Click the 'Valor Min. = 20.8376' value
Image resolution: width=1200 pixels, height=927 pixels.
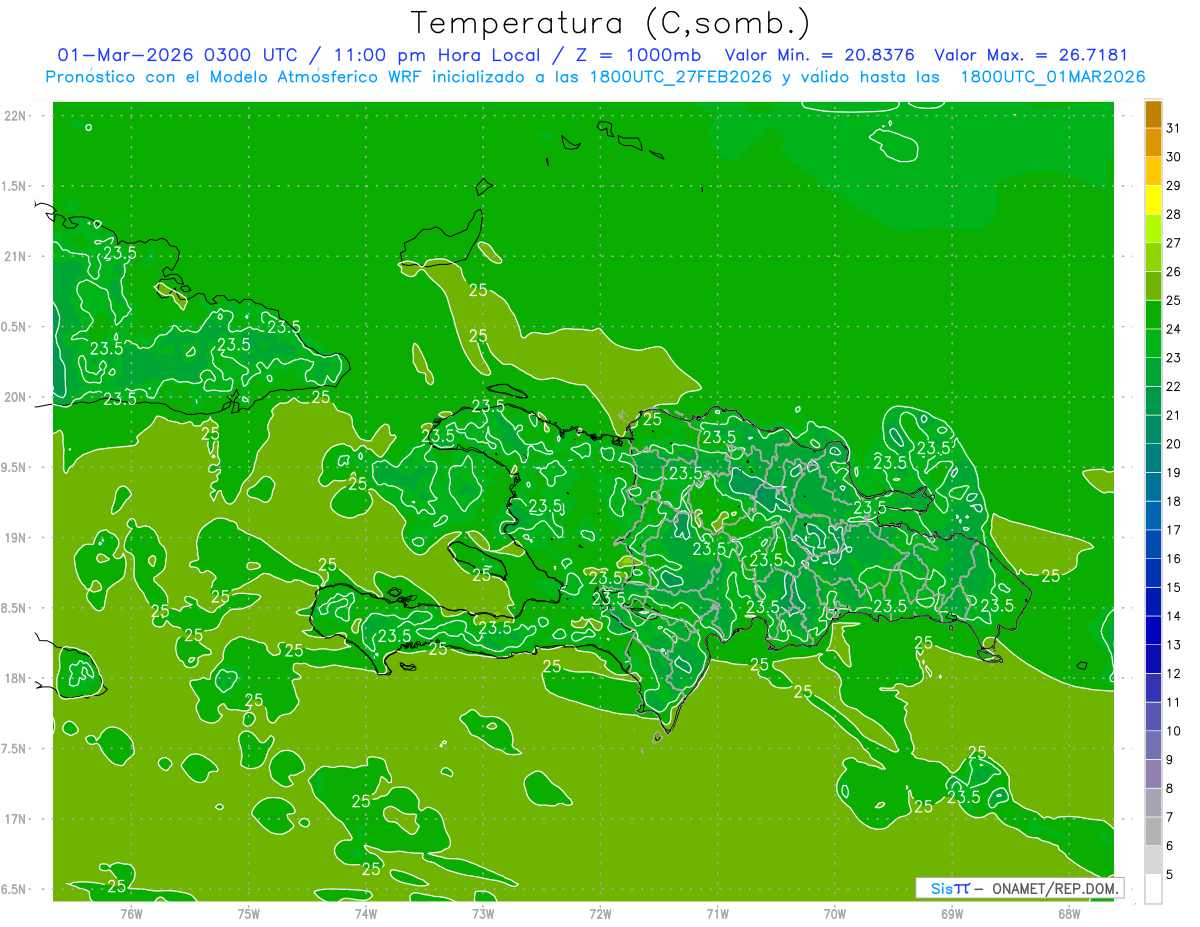click(821, 55)
